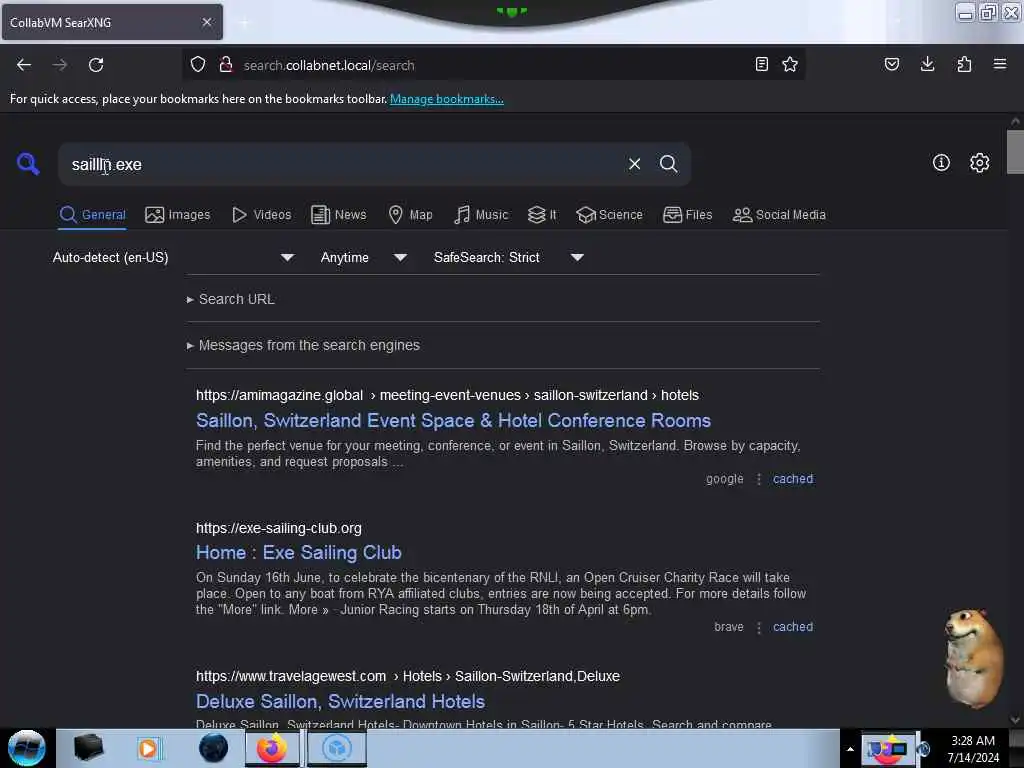Open the SearXNG about info icon
1024x768 pixels.
pyautogui.click(x=941, y=163)
